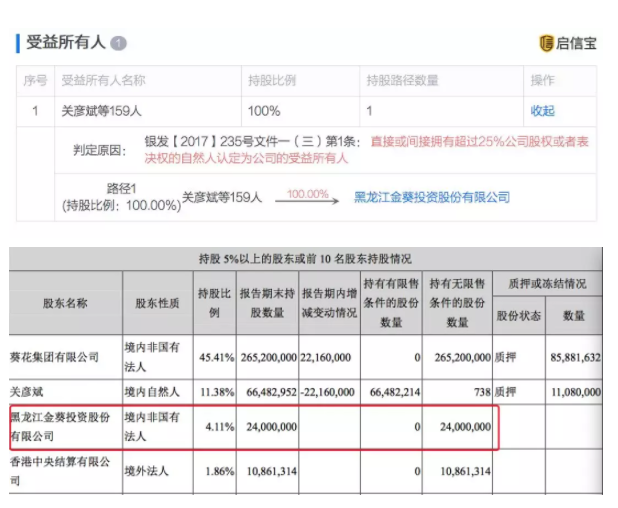Image resolution: width=618 pixels, height=508 pixels.
Task: Click the gray count badge beside 受益所有人
Action: 118,44
